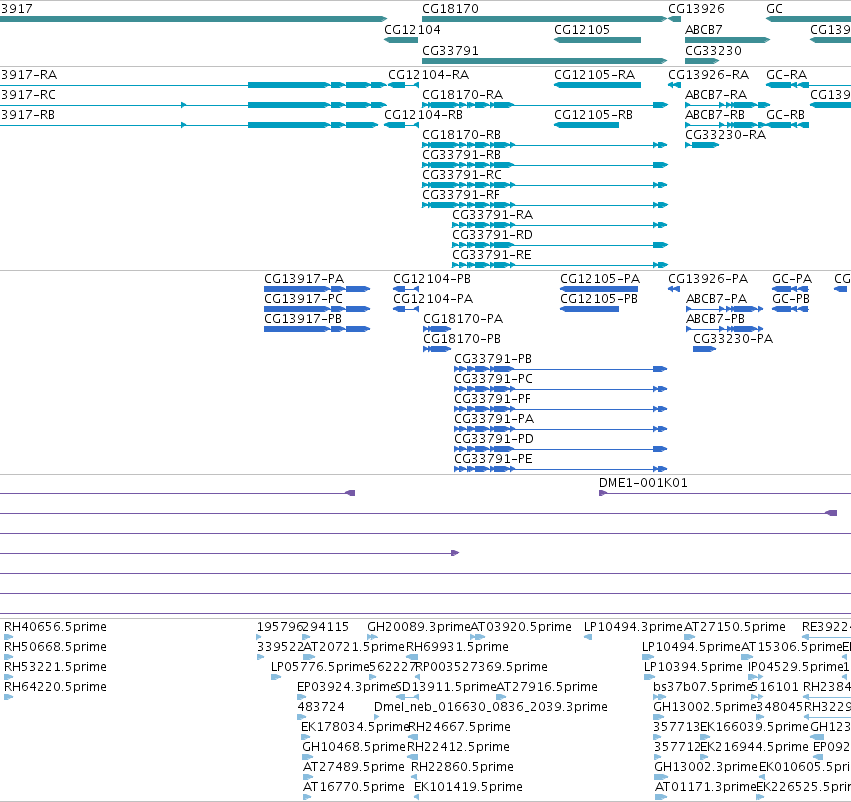Open the ABCB7 gene label
The width and height of the screenshot is (851, 802).
(703, 30)
